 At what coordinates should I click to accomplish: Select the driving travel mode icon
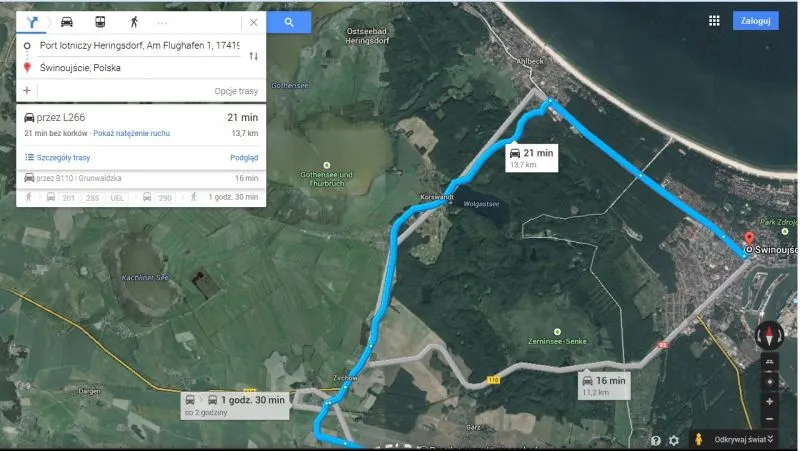(66, 22)
